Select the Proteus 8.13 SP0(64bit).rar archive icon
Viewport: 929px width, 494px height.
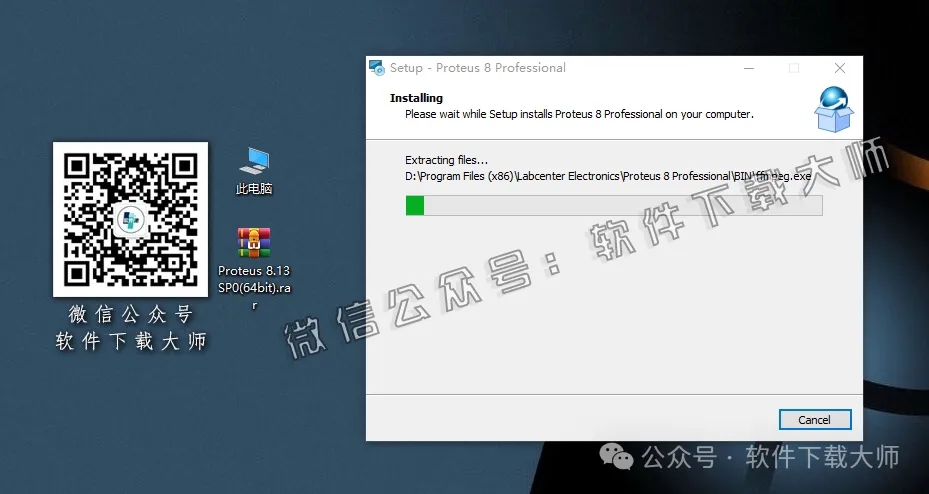[254, 243]
